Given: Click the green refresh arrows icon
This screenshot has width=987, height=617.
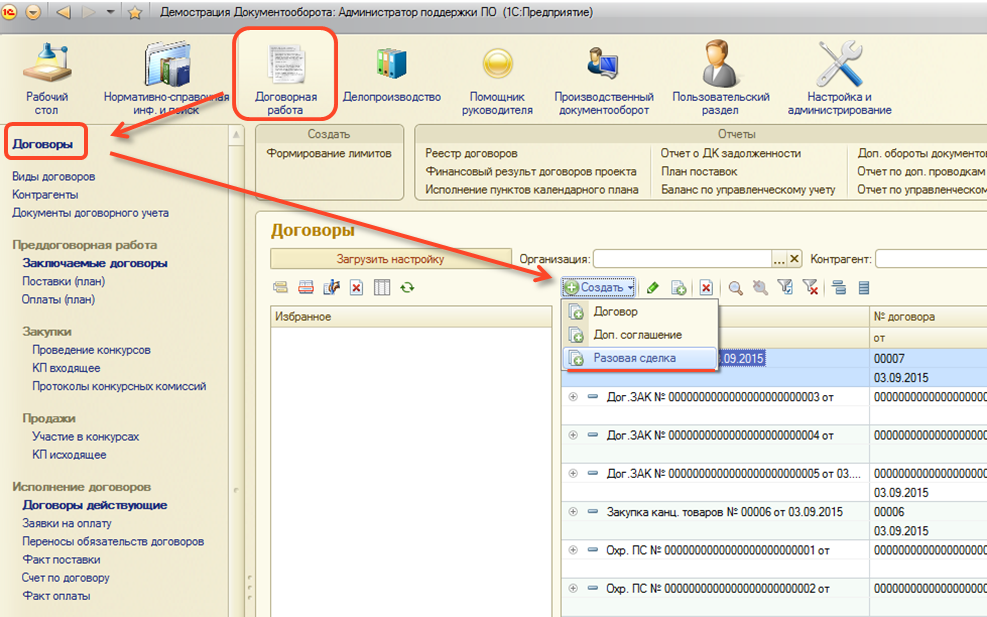Looking at the screenshot, I should (x=407, y=288).
